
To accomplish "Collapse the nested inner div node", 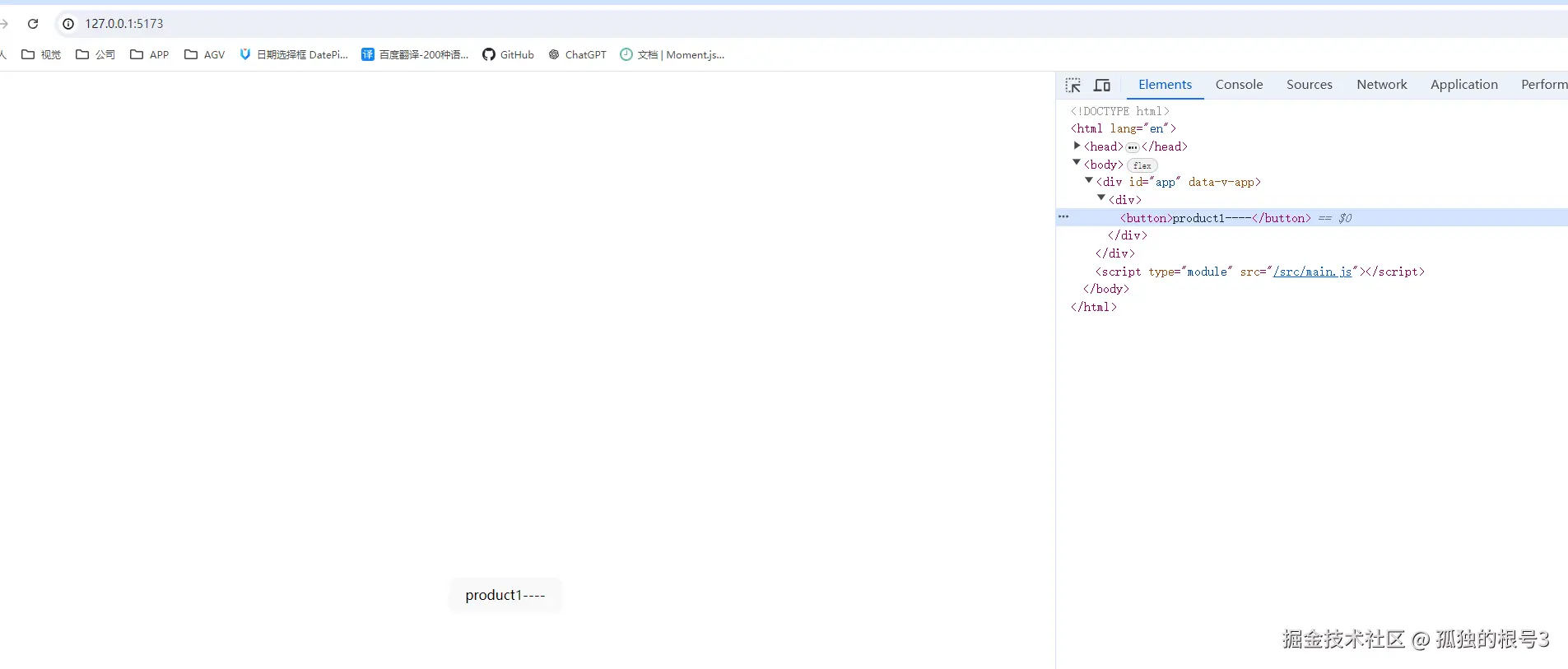I will 1101,198.
